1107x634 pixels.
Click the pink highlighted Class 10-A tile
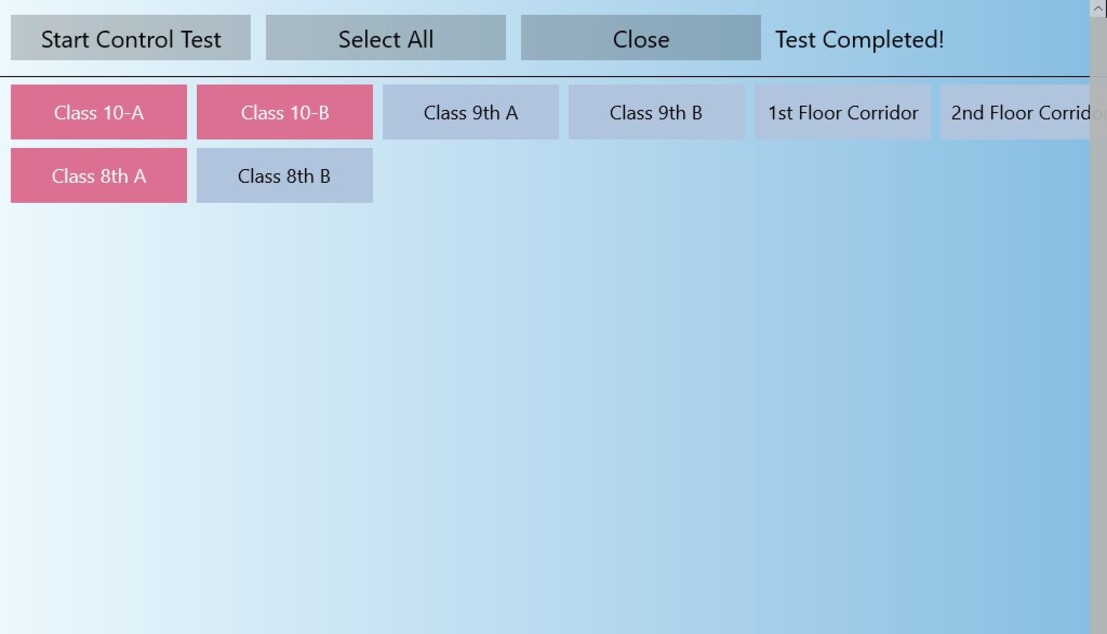pyautogui.click(x=99, y=112)
